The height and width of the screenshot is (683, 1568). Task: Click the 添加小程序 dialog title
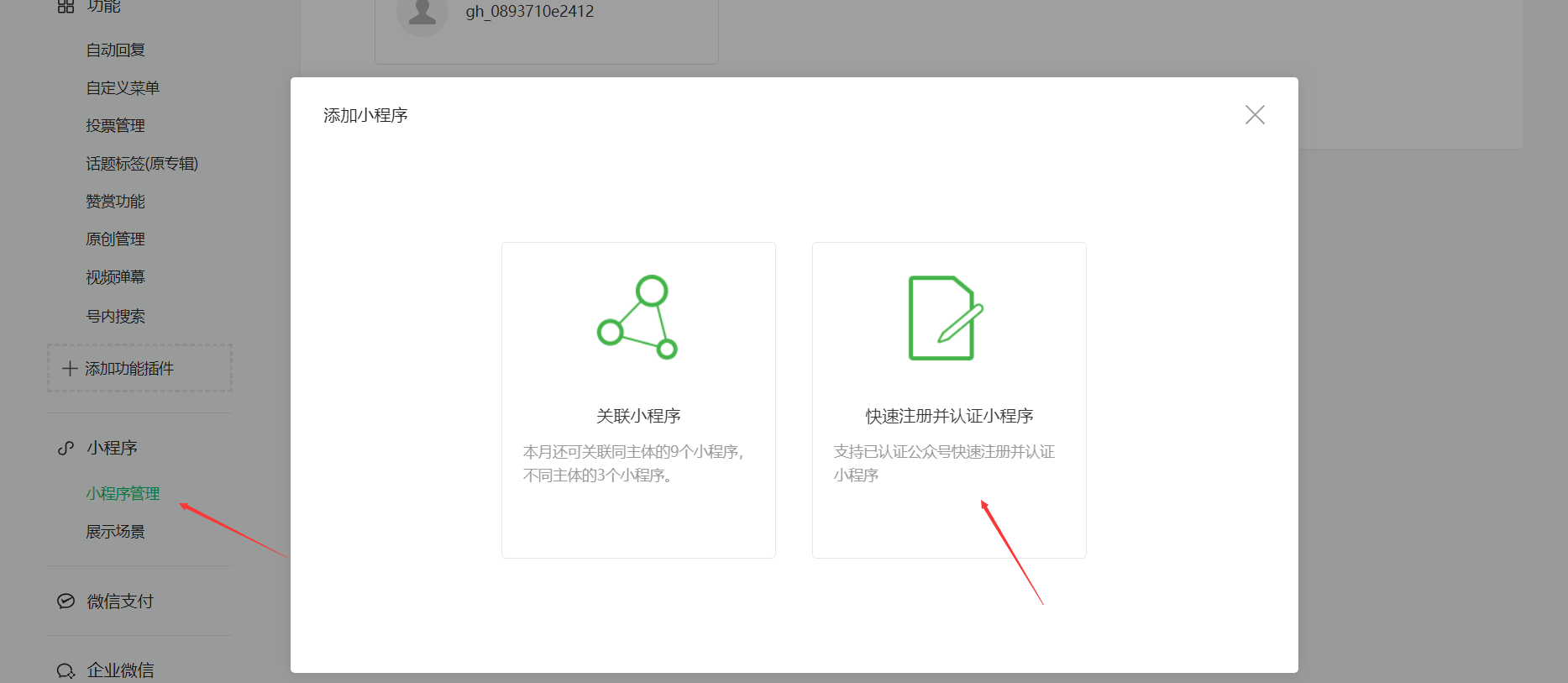tap(365, 116)
